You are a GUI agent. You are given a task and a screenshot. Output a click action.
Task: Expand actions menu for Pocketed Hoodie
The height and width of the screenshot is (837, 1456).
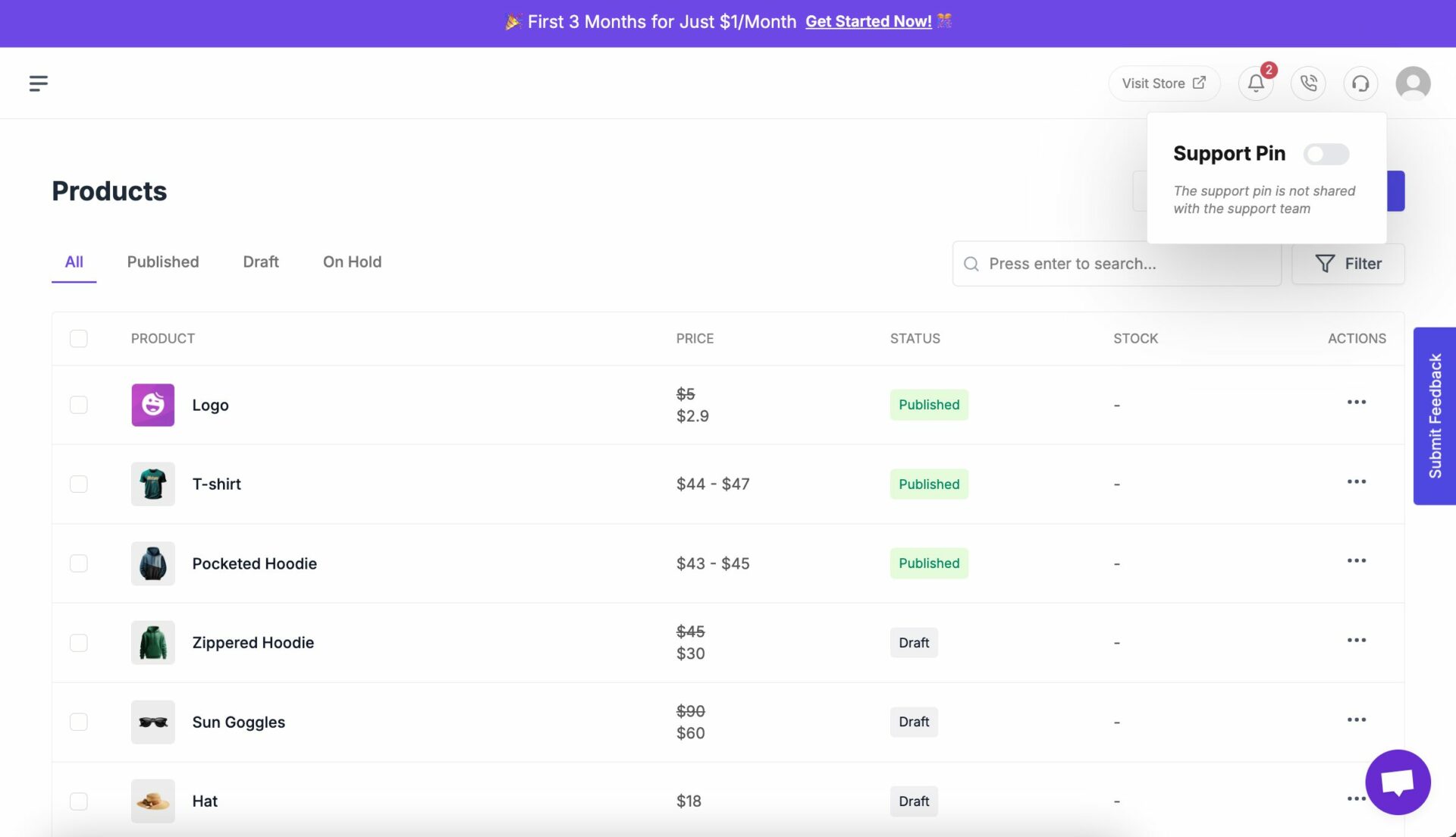[x=1356, y=562]
